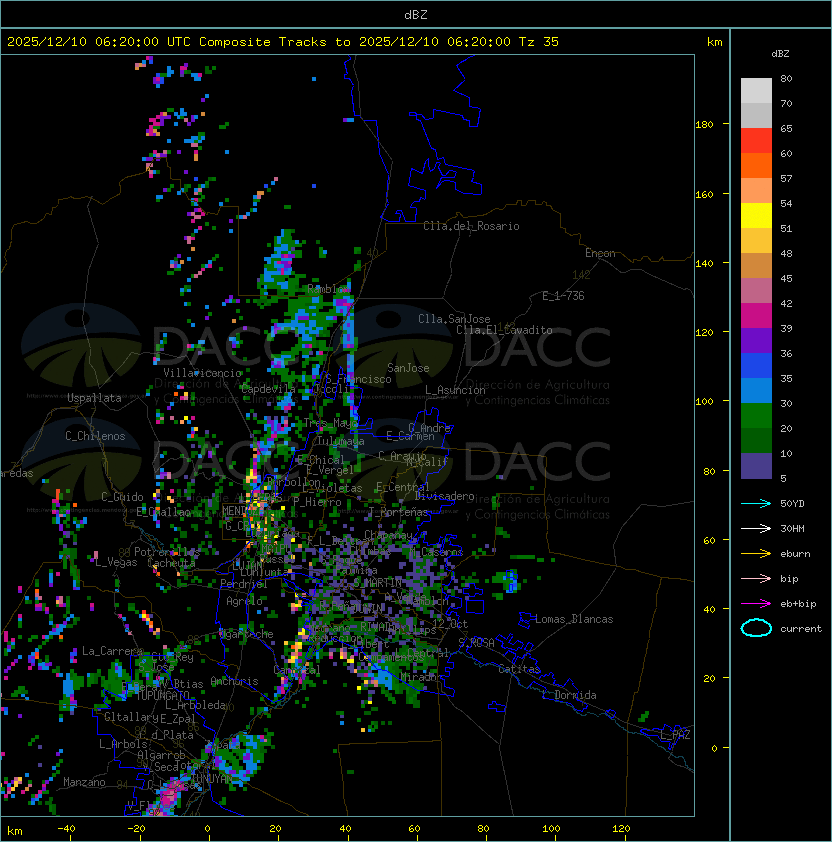
Task: Pick the gold 48-51 dBZ swatch
Action: [x=756, y=241]
